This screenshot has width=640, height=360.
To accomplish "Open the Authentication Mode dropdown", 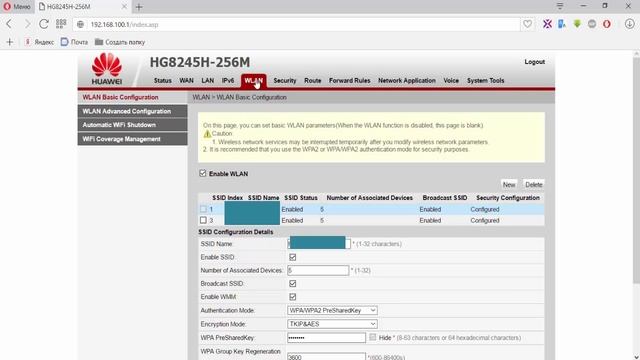I will pyautogui.click(x=332, y=310).
